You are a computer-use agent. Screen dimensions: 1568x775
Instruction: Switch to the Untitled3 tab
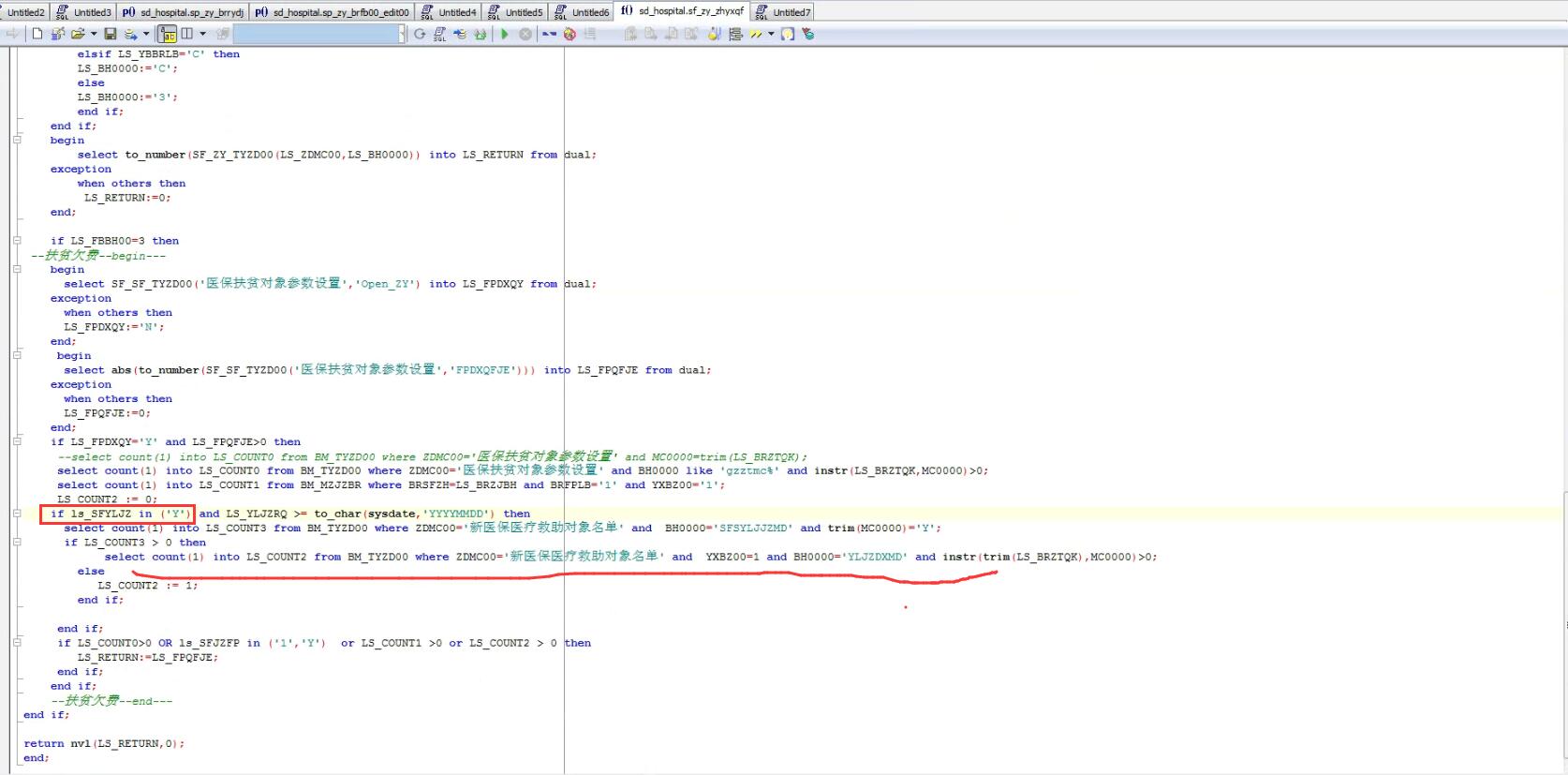tap(83, 12)
